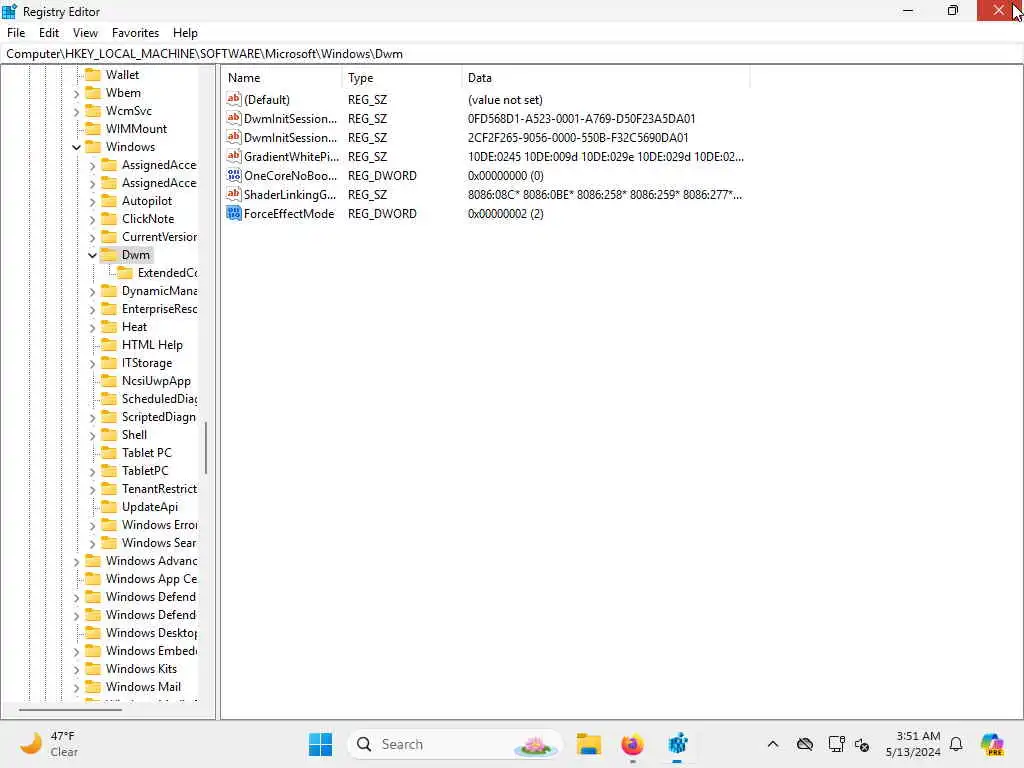
Task: Select the HTML Help folder icon
Action: coord(109,345)
